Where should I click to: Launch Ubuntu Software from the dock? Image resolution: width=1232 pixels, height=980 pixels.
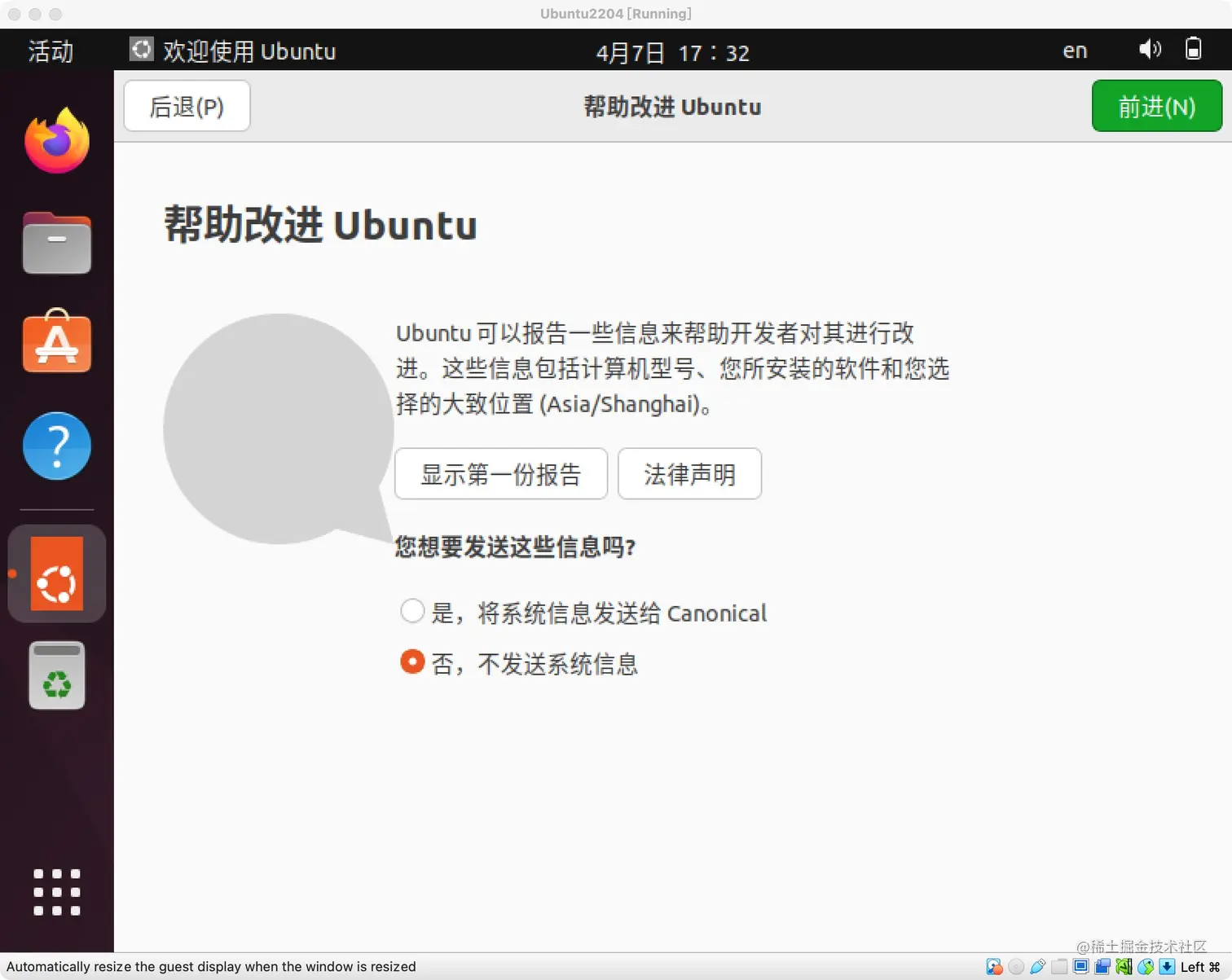tap(57, 341)
